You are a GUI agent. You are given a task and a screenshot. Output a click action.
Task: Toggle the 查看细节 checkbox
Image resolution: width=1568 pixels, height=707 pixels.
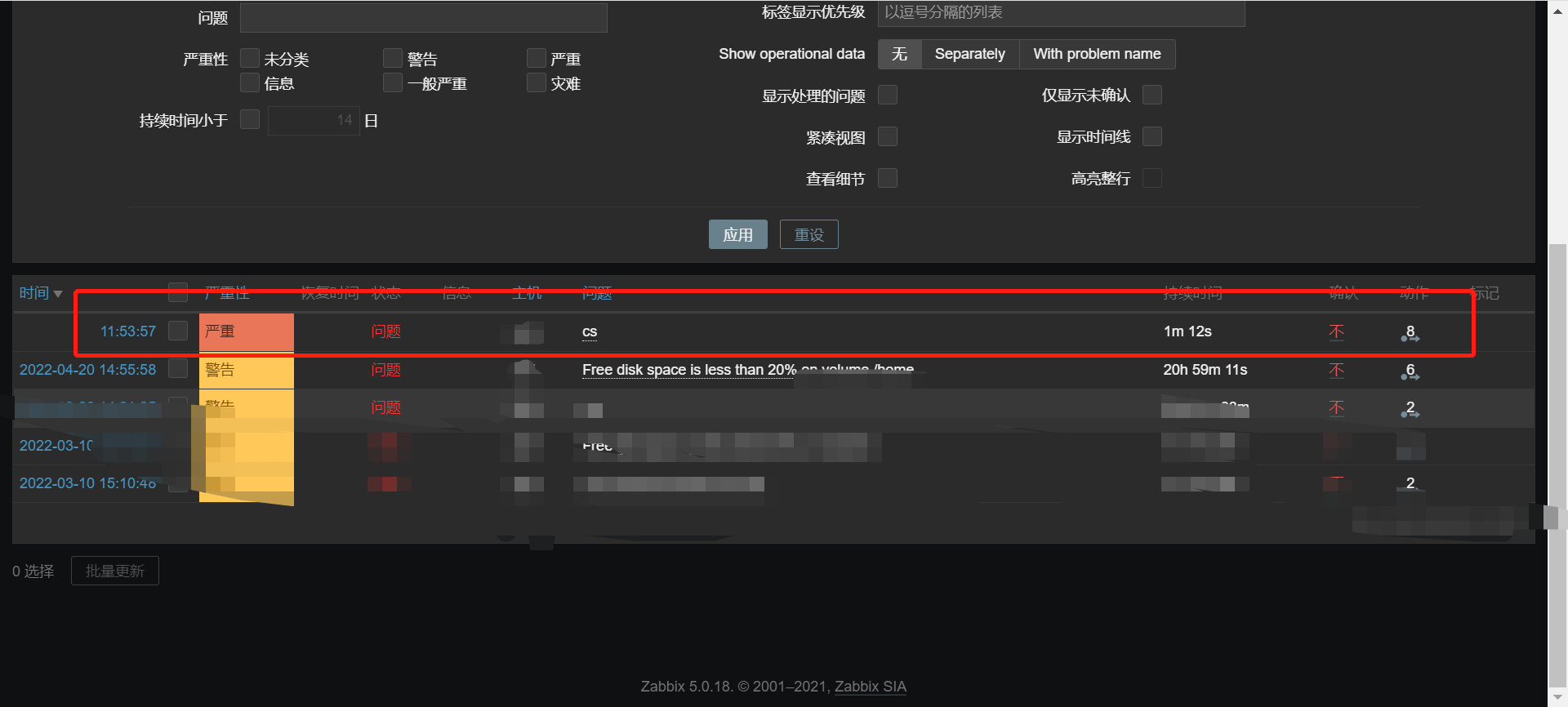pyautogui.click(x=888, y=178)
